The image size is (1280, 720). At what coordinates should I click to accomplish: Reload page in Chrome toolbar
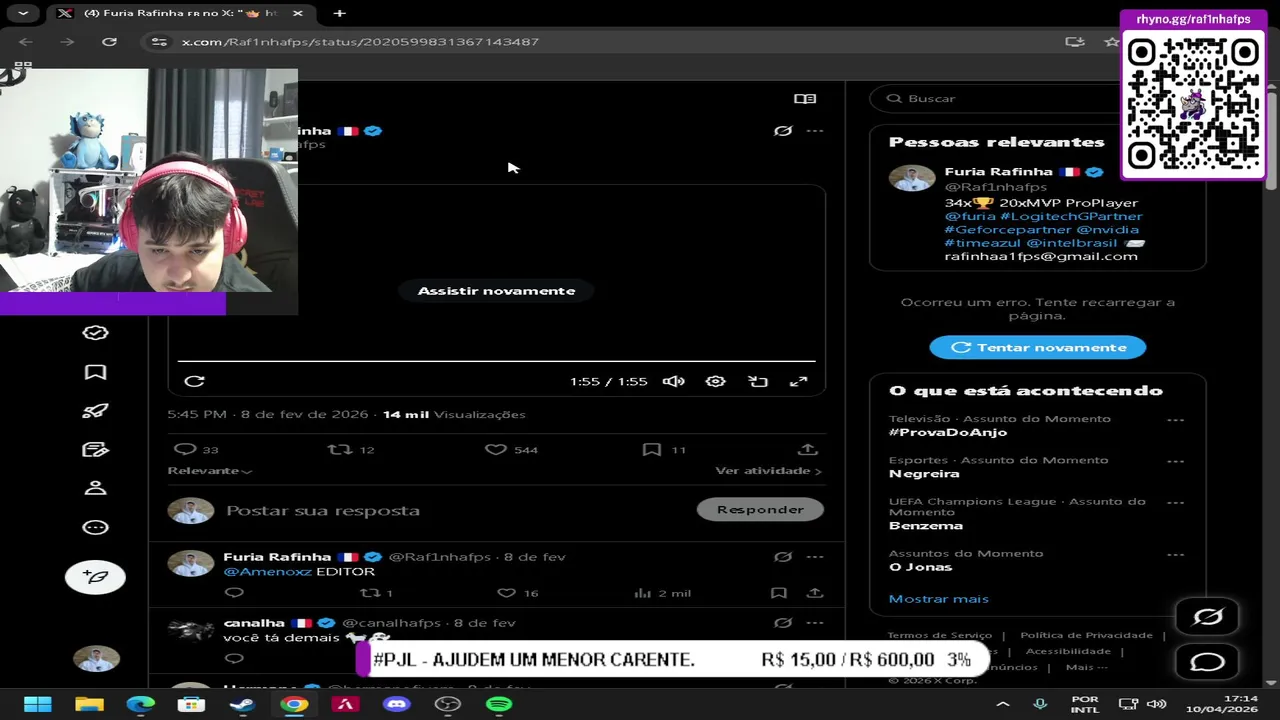(110, 42)
